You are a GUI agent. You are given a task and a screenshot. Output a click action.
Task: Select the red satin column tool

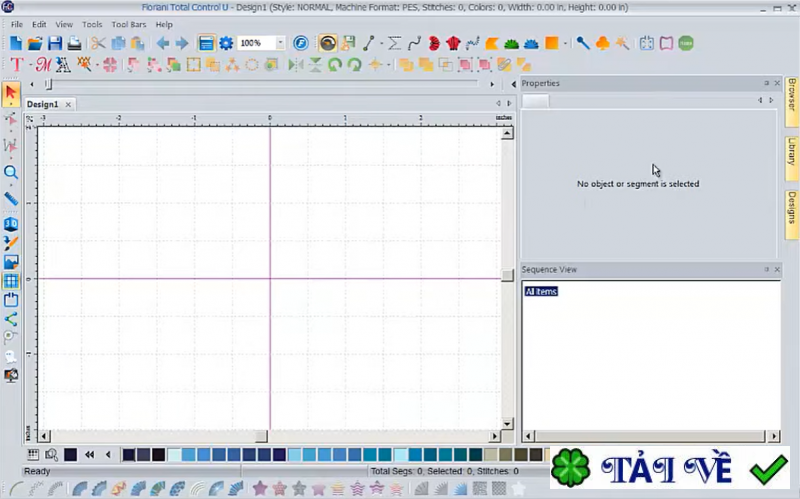point(434,43)
